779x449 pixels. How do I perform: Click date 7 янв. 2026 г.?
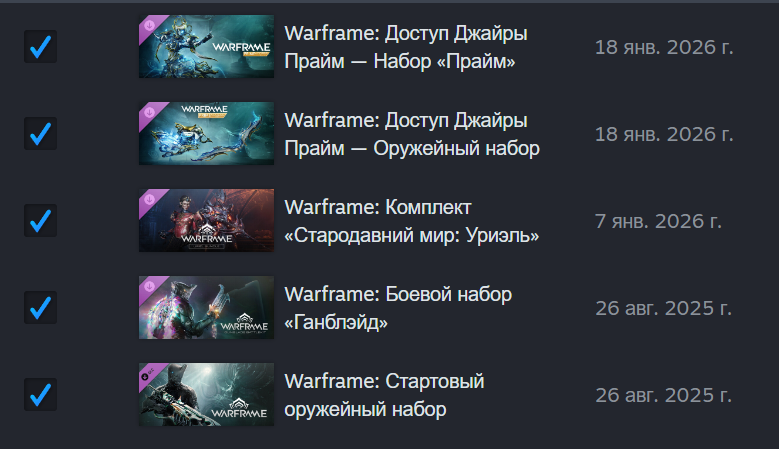click(x=658, y=222)
